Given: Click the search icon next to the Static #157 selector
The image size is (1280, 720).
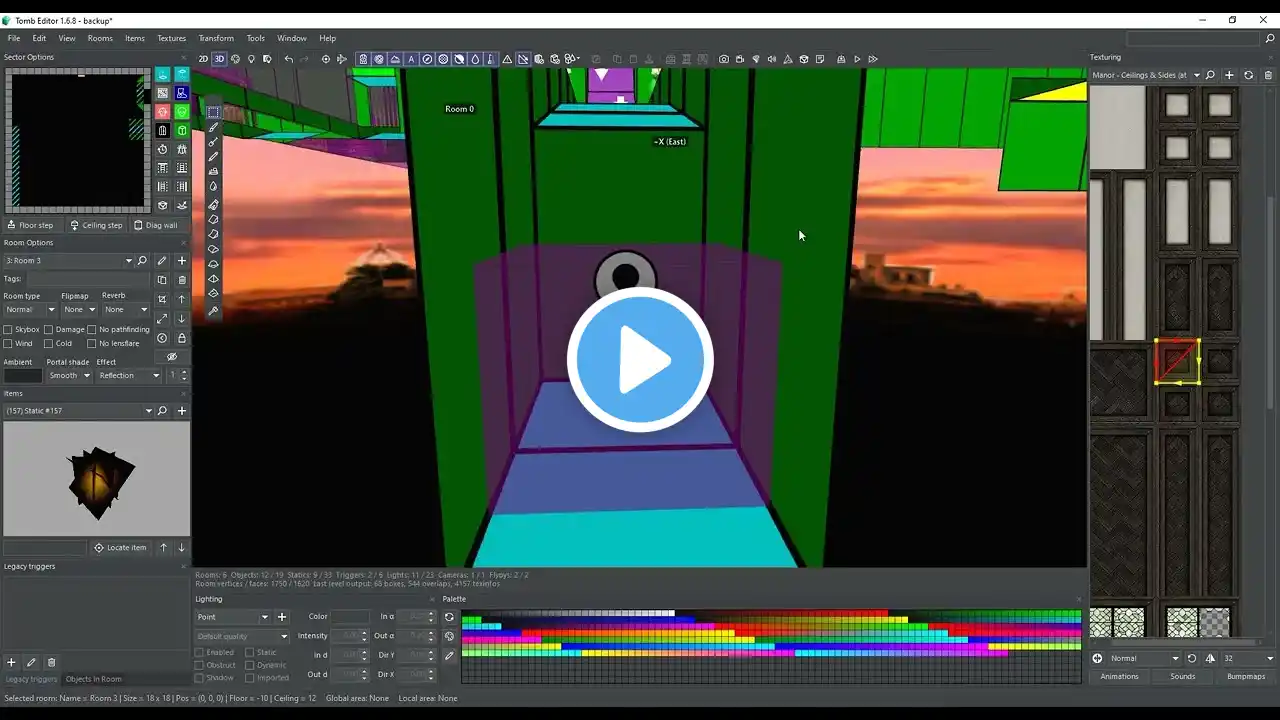Looking at the screenshot, I should (163, 411).
